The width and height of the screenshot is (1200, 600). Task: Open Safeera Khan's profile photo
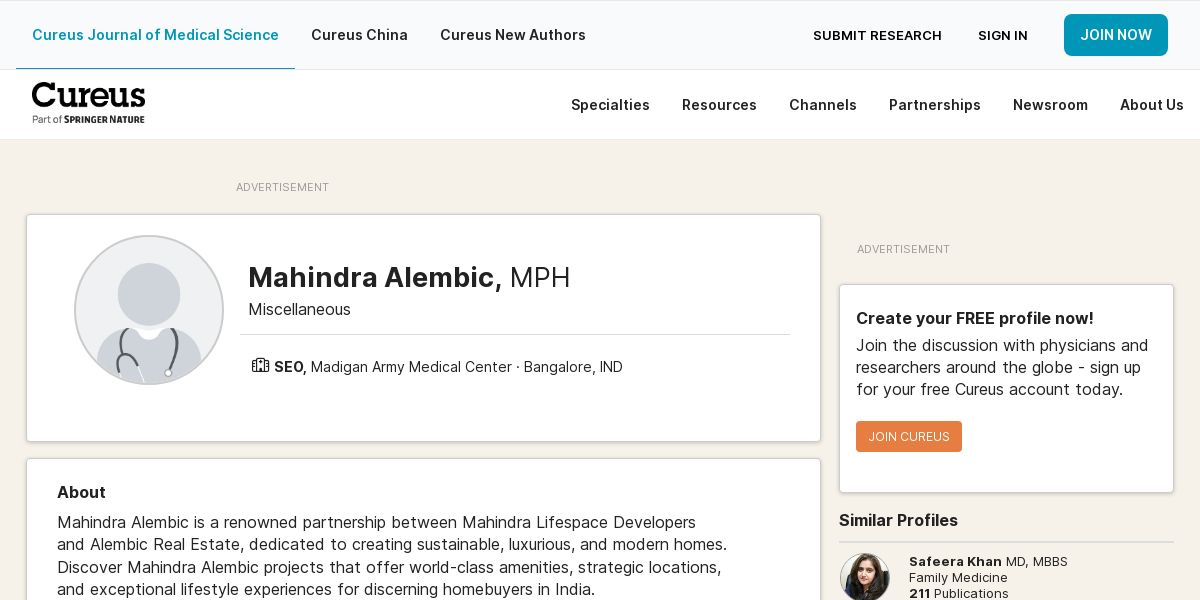click(x=865, y=577)
